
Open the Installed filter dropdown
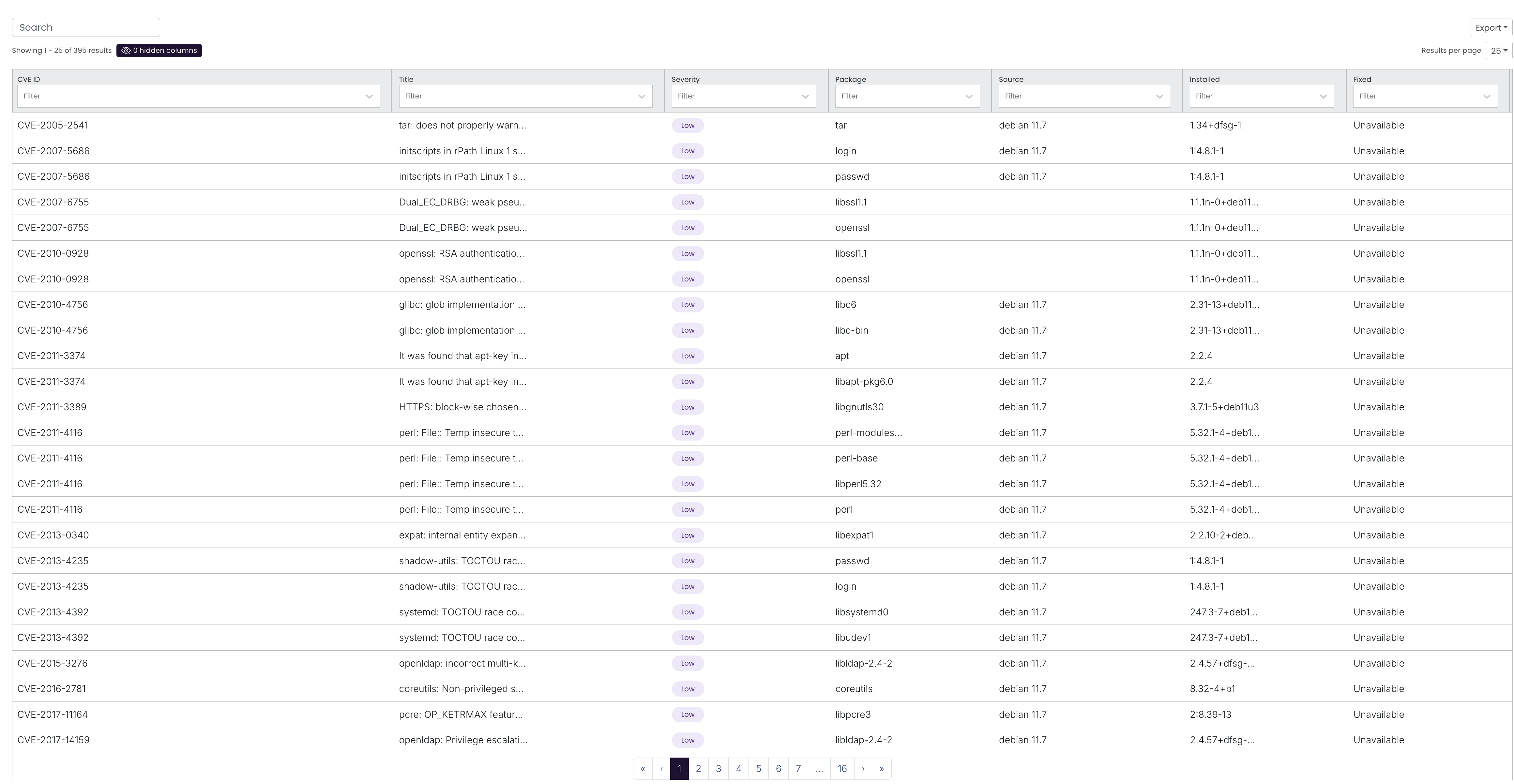1262,97
